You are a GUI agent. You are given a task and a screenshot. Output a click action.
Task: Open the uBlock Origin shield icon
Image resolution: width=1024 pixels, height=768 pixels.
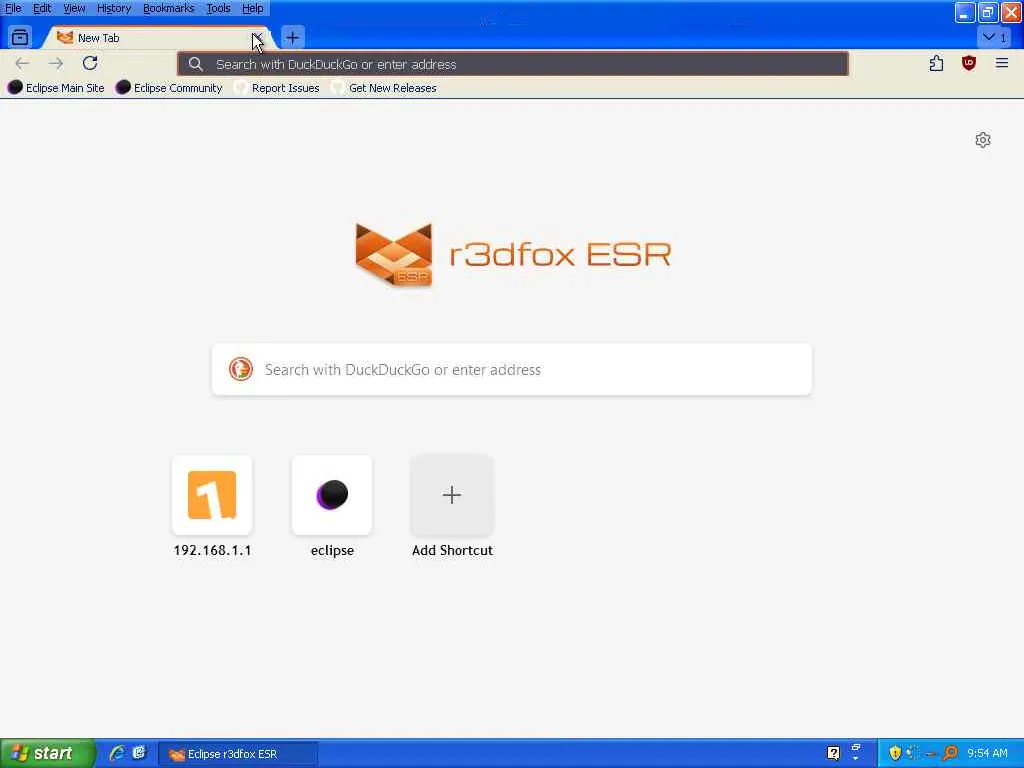[x=969, y=63]
